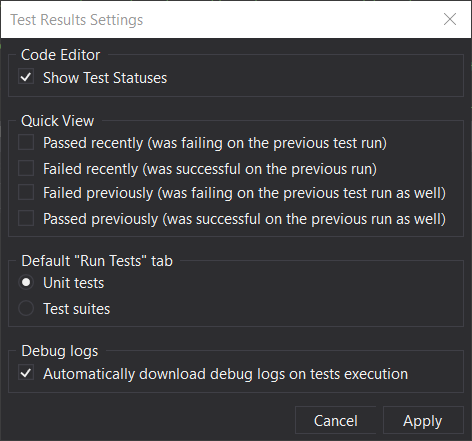
Task: Turn on the Passed previously checkbox
Action: click(26, 218)
